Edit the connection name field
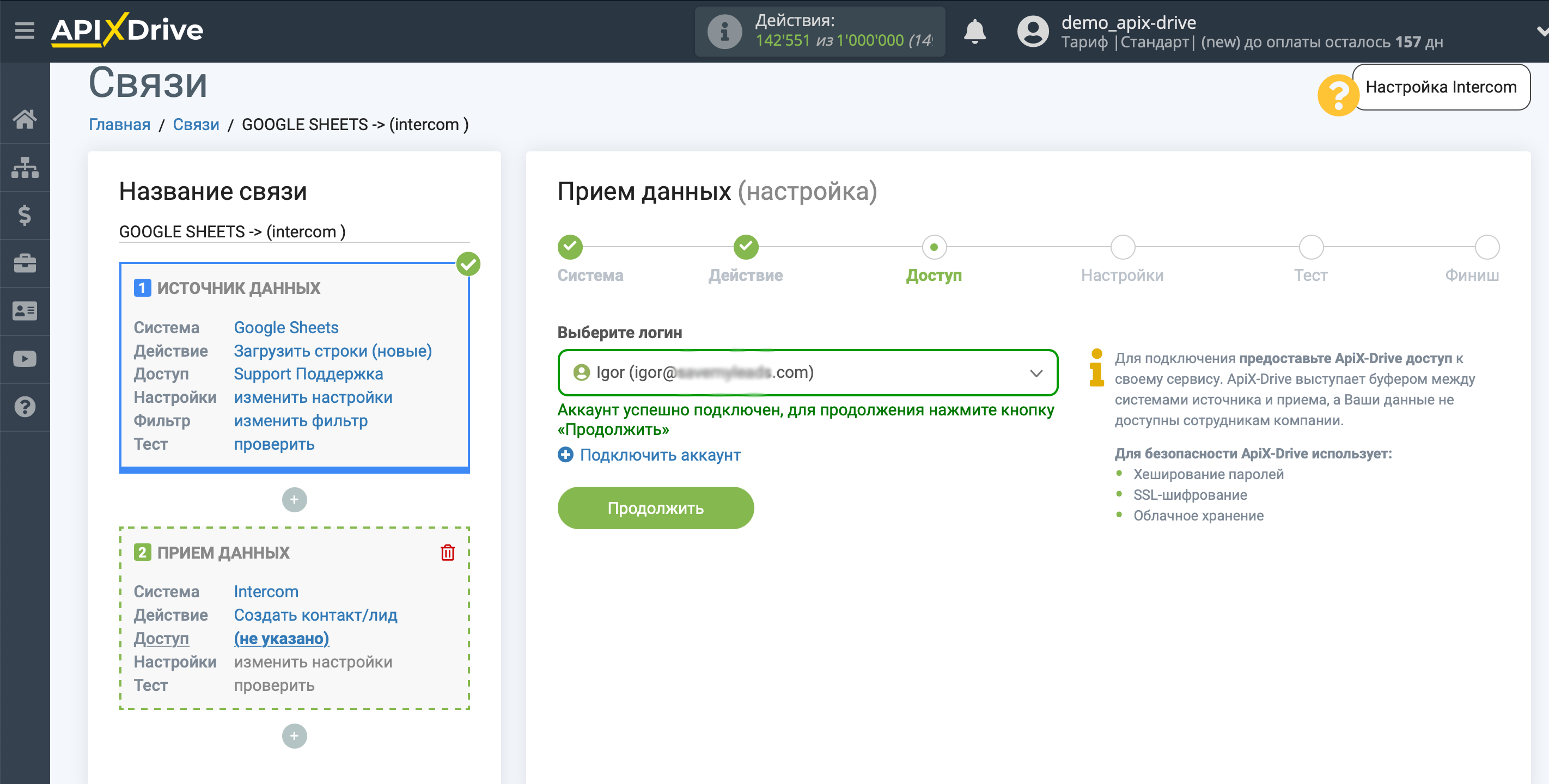 click(294, 231)
